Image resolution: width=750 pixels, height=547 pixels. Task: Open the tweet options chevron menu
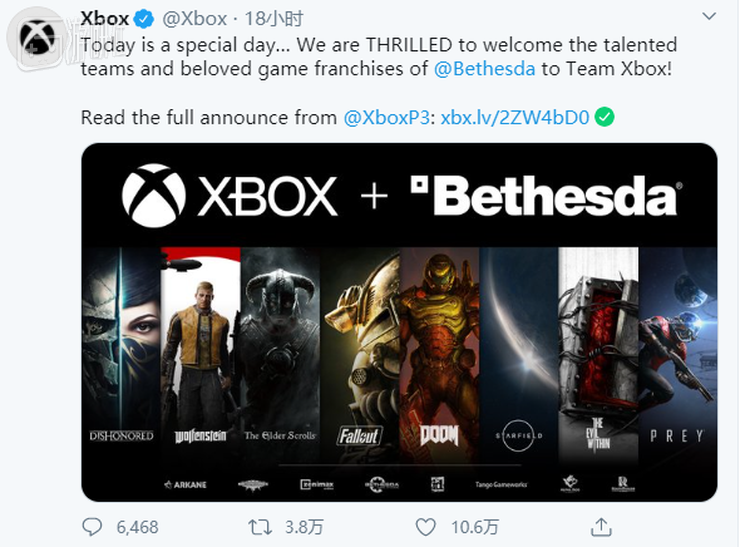tap(708, 18)
